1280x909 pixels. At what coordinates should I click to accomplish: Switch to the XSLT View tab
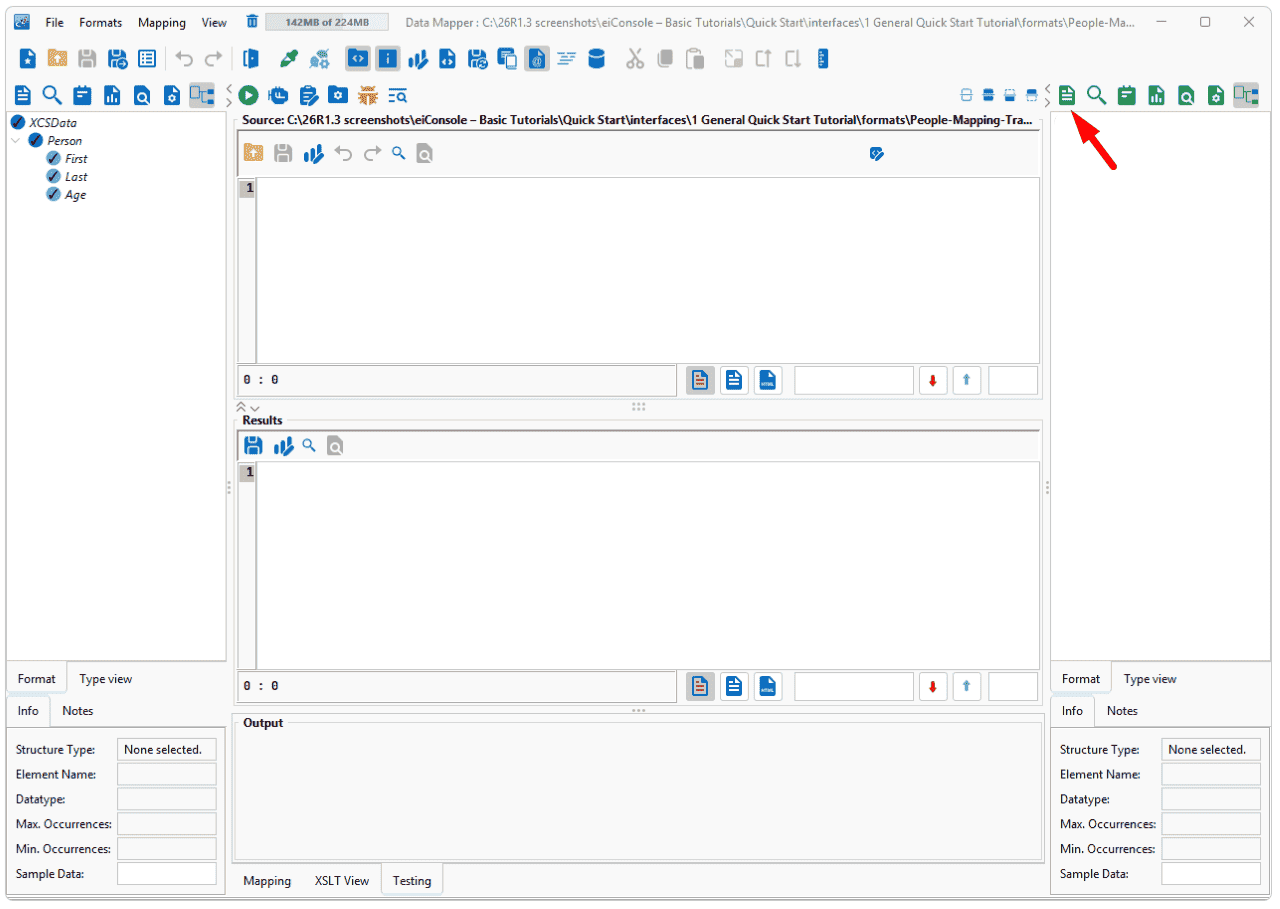pyautogui.click(x=342, y=881)
